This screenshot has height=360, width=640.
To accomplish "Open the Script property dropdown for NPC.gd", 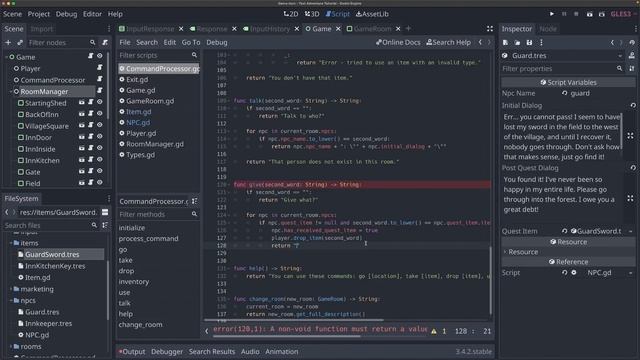I will pyautogui.click(x=631, y=273).
